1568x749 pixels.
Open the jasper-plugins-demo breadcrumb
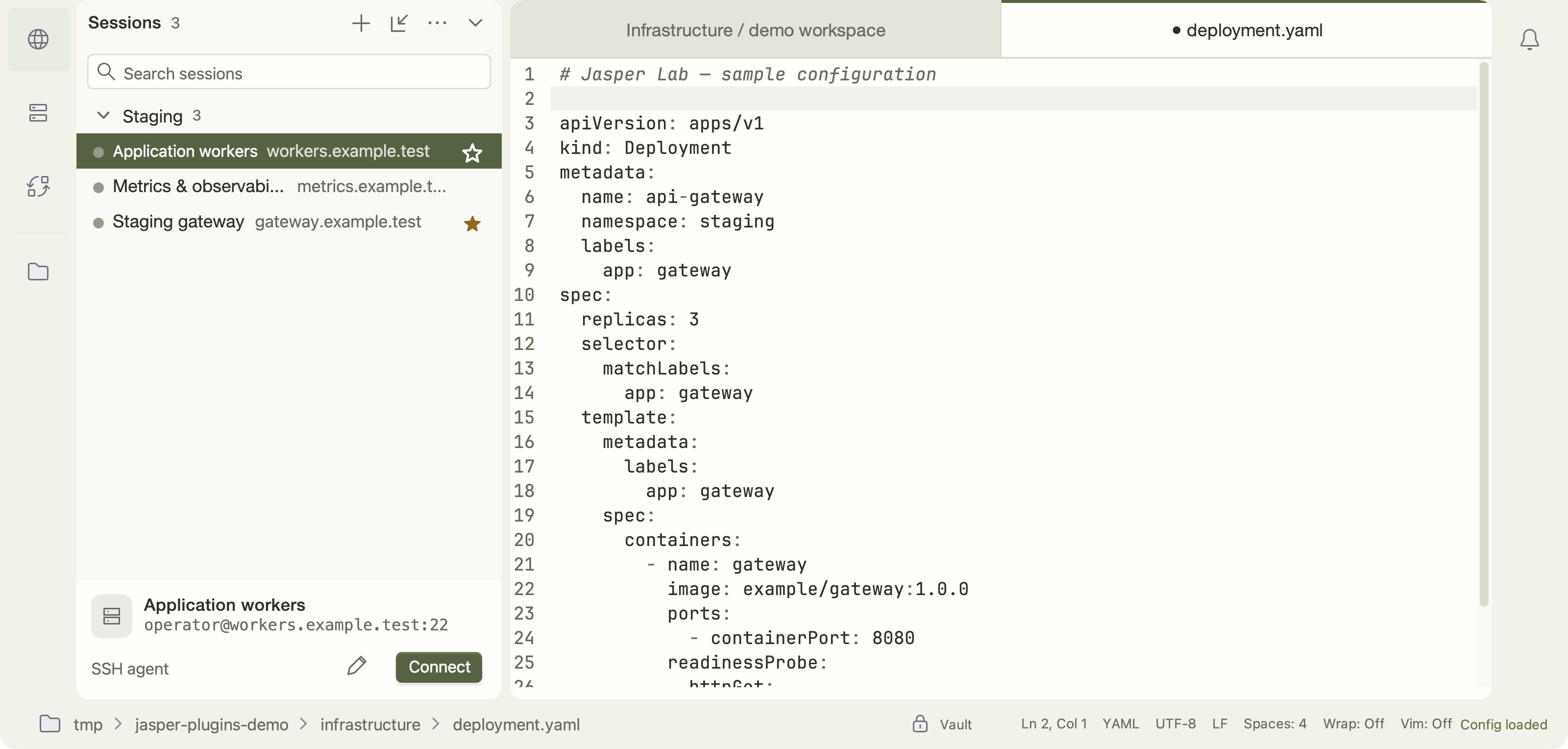tap(211, 724)
